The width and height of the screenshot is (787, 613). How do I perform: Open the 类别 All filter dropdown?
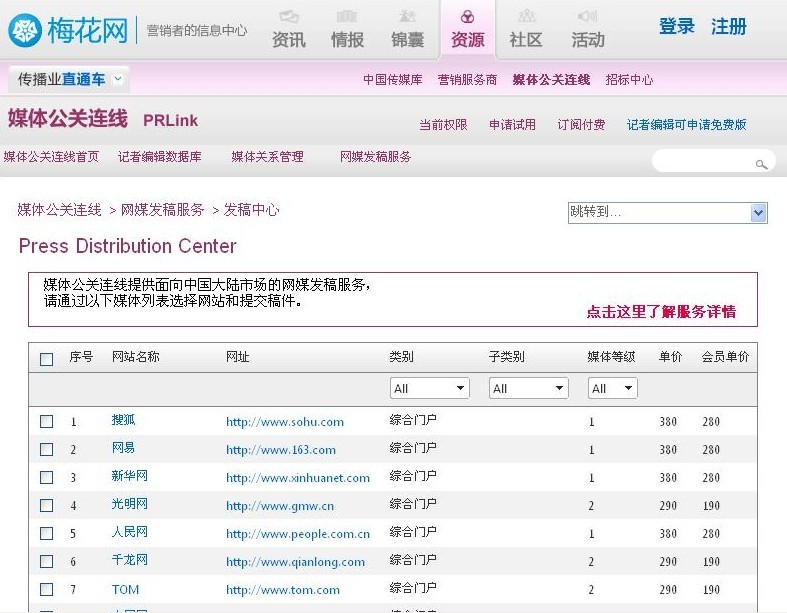point(430,388)
